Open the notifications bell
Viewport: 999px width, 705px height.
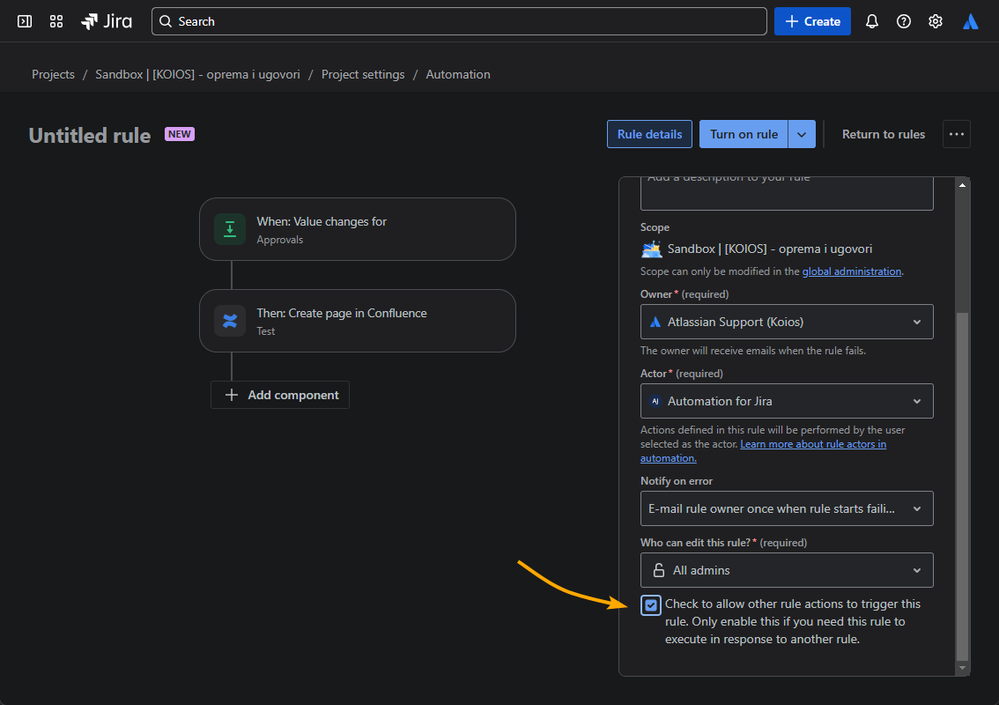[x=872, y=21]
